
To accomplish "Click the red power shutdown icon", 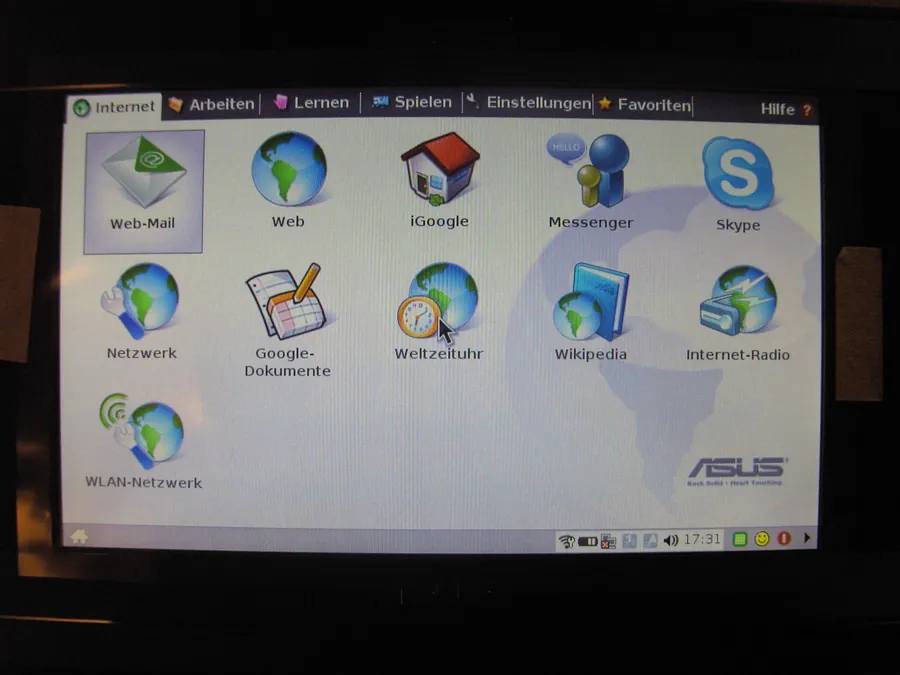I will tap(784, 538).
